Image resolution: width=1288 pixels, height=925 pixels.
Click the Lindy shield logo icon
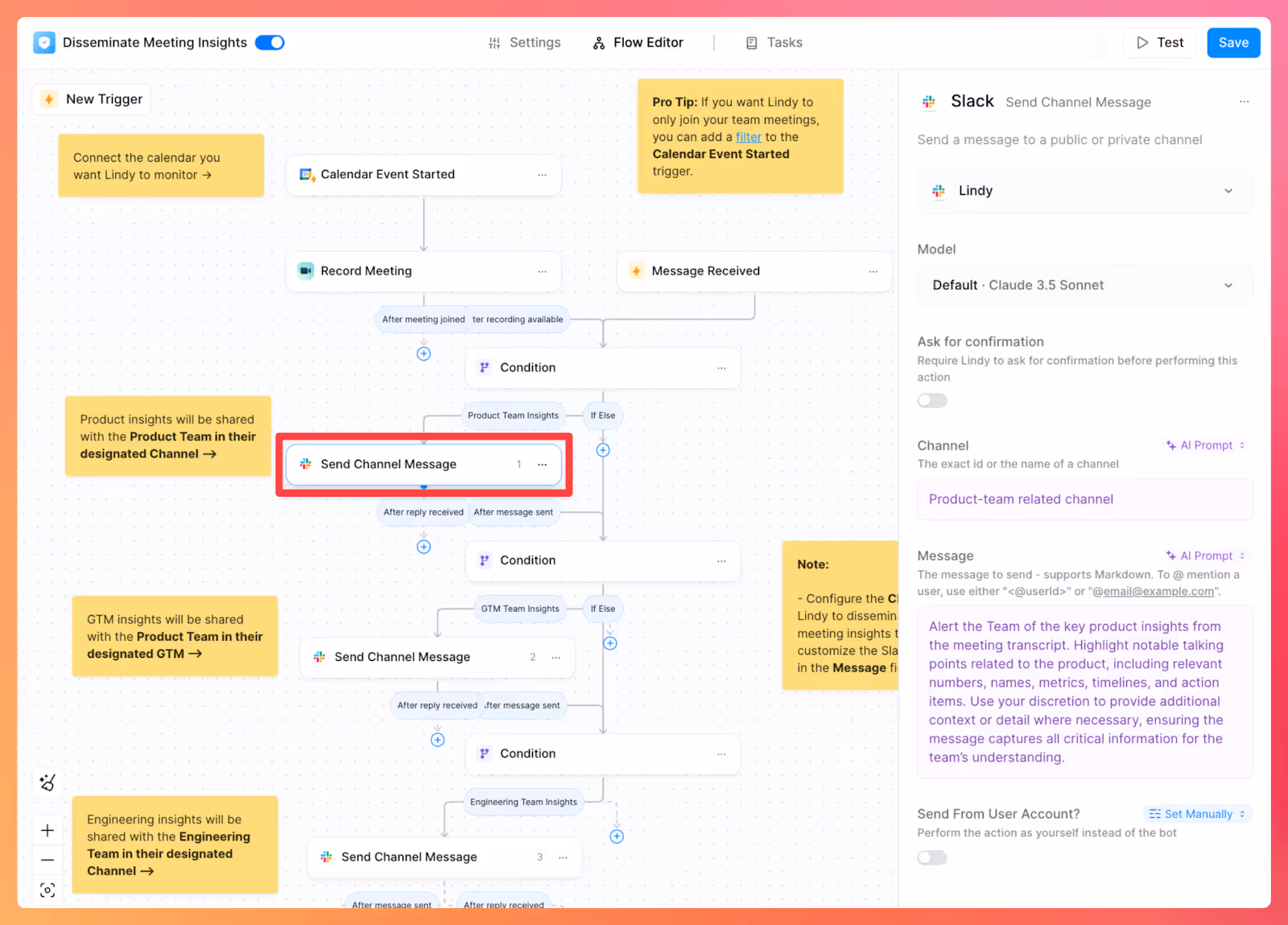click(x=44, y=43)
